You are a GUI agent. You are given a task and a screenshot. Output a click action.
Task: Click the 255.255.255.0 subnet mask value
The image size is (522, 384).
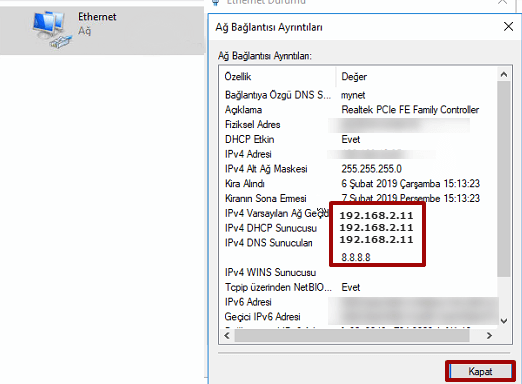tap(371, 169)
